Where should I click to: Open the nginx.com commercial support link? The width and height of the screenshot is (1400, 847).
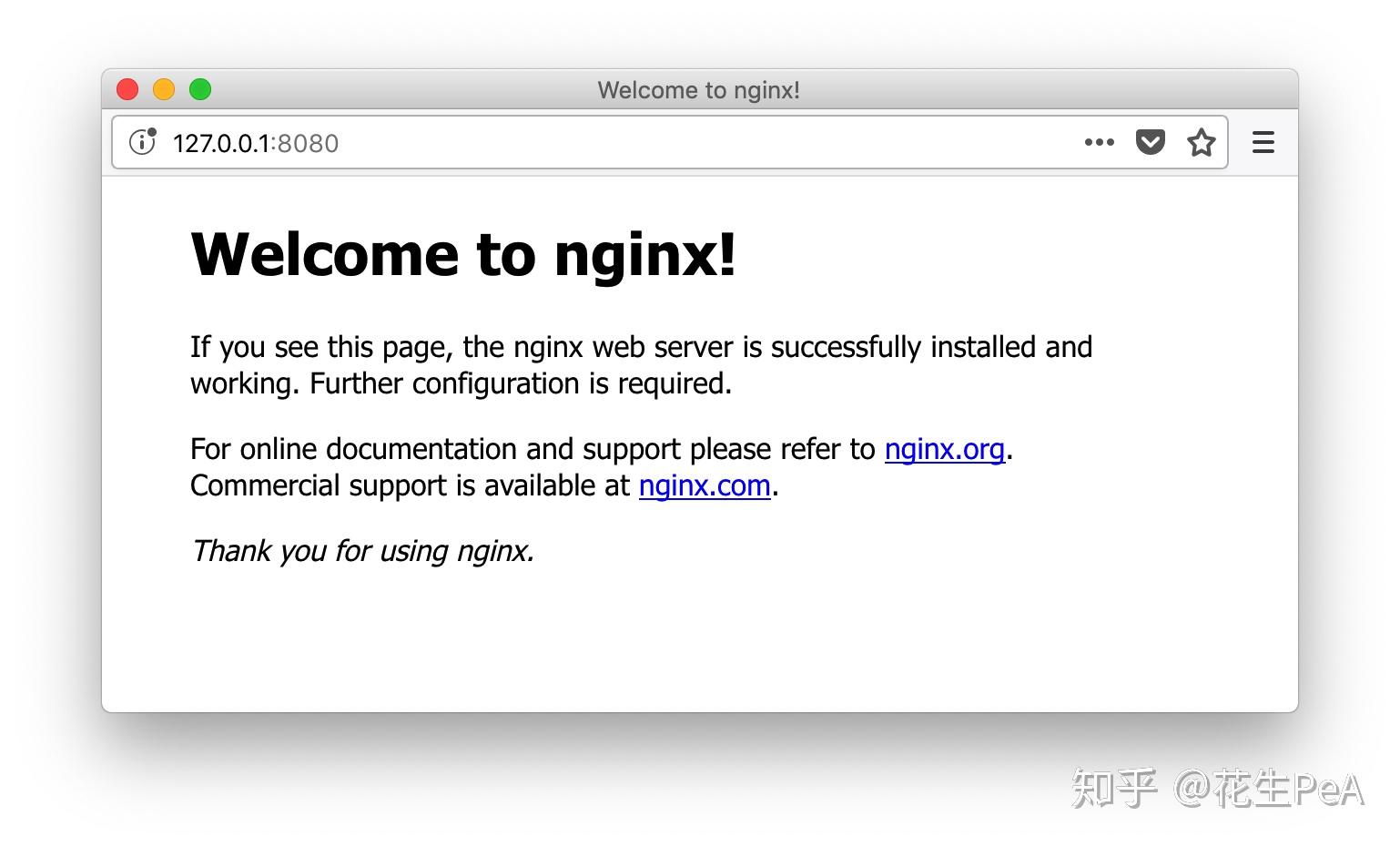click(x=705, y=485)
